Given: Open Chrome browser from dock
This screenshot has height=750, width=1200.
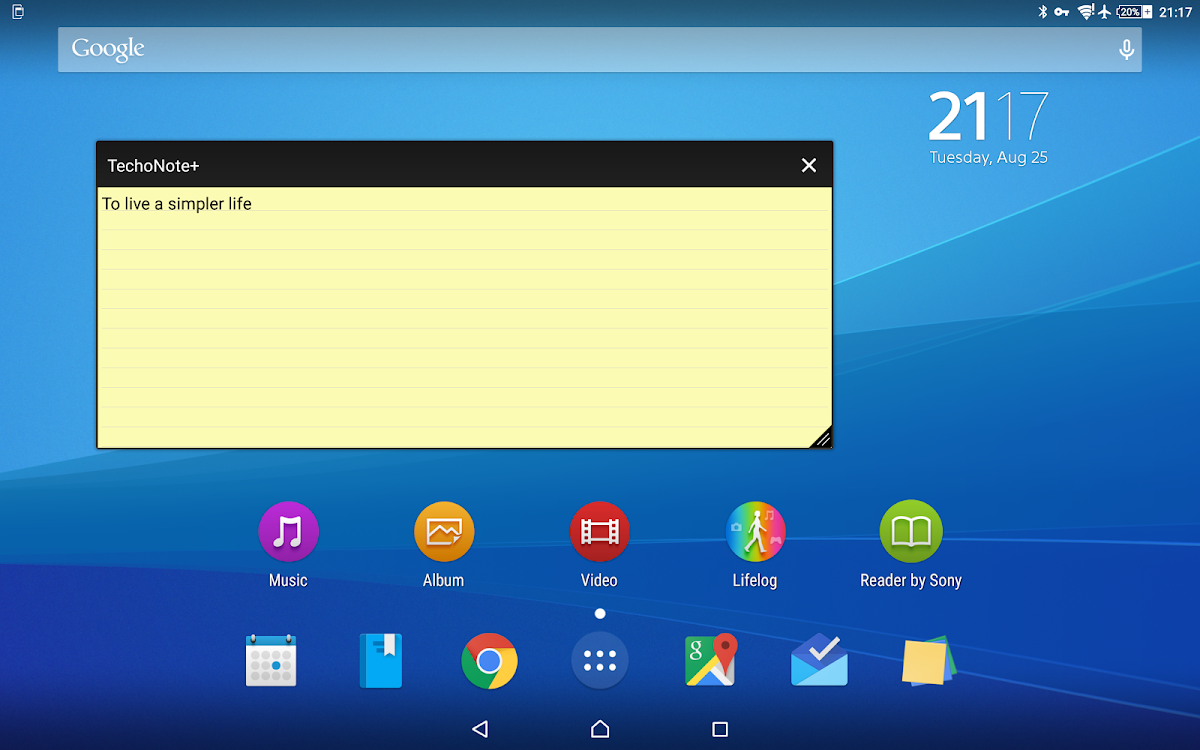Looking at the screenshot, I should (x=489, y=661).
